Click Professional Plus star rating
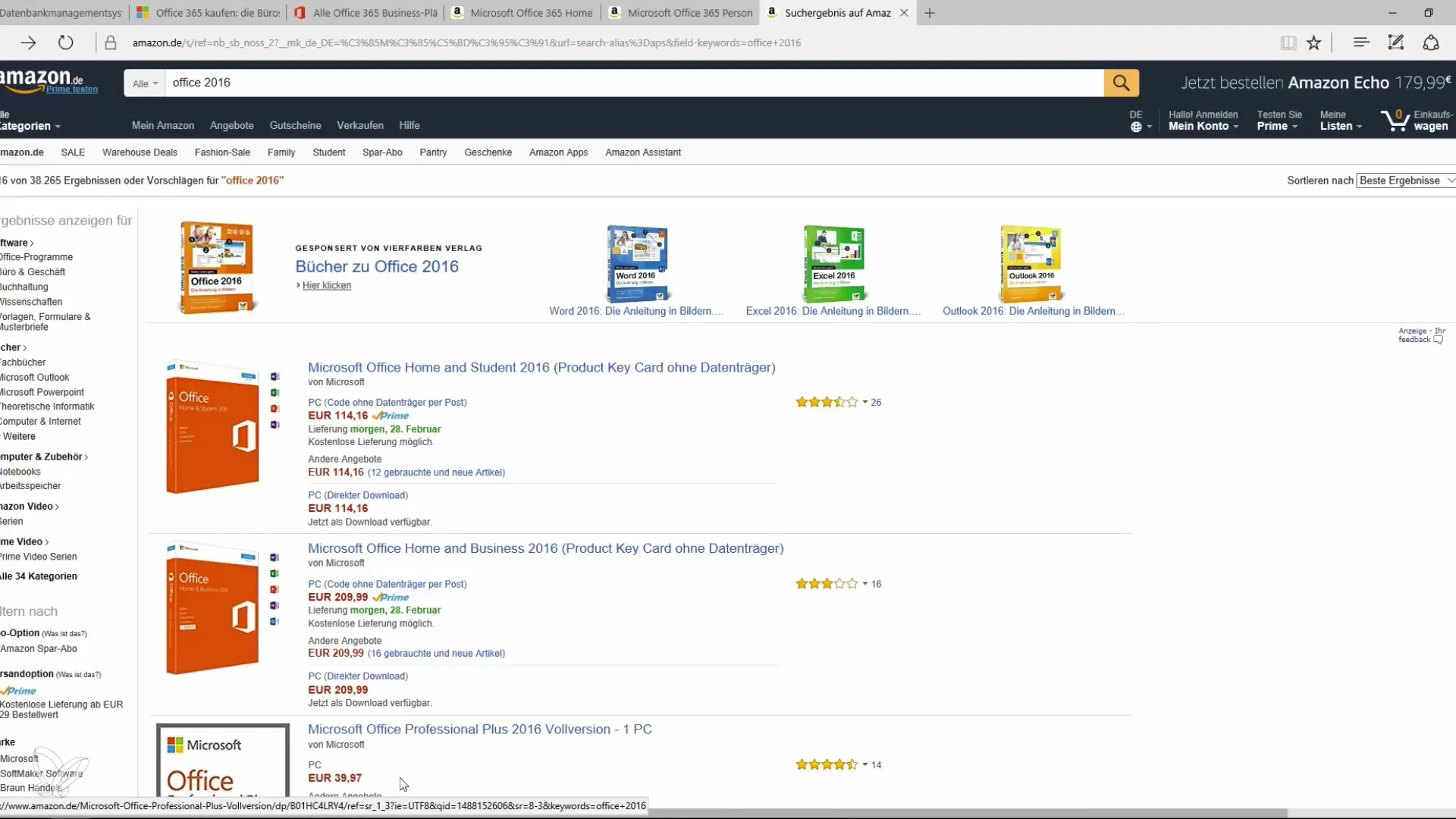 click(x=827, y=764)
